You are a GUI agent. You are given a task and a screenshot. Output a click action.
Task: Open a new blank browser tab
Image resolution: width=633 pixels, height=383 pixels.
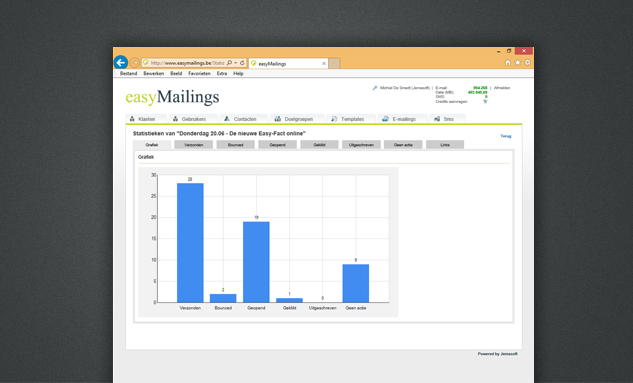coord(334,63)
